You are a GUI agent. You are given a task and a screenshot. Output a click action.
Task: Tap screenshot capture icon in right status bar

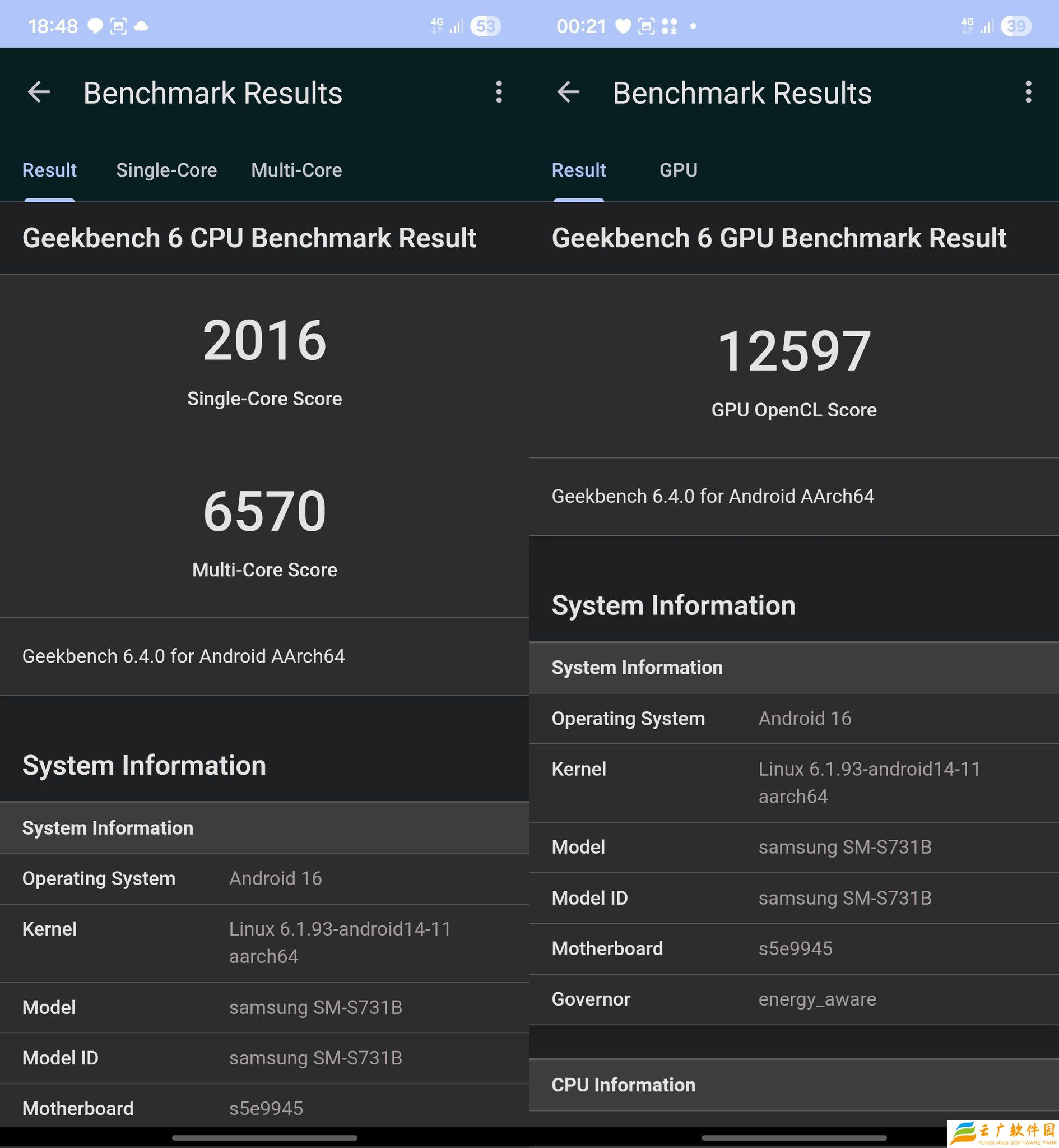647,26
